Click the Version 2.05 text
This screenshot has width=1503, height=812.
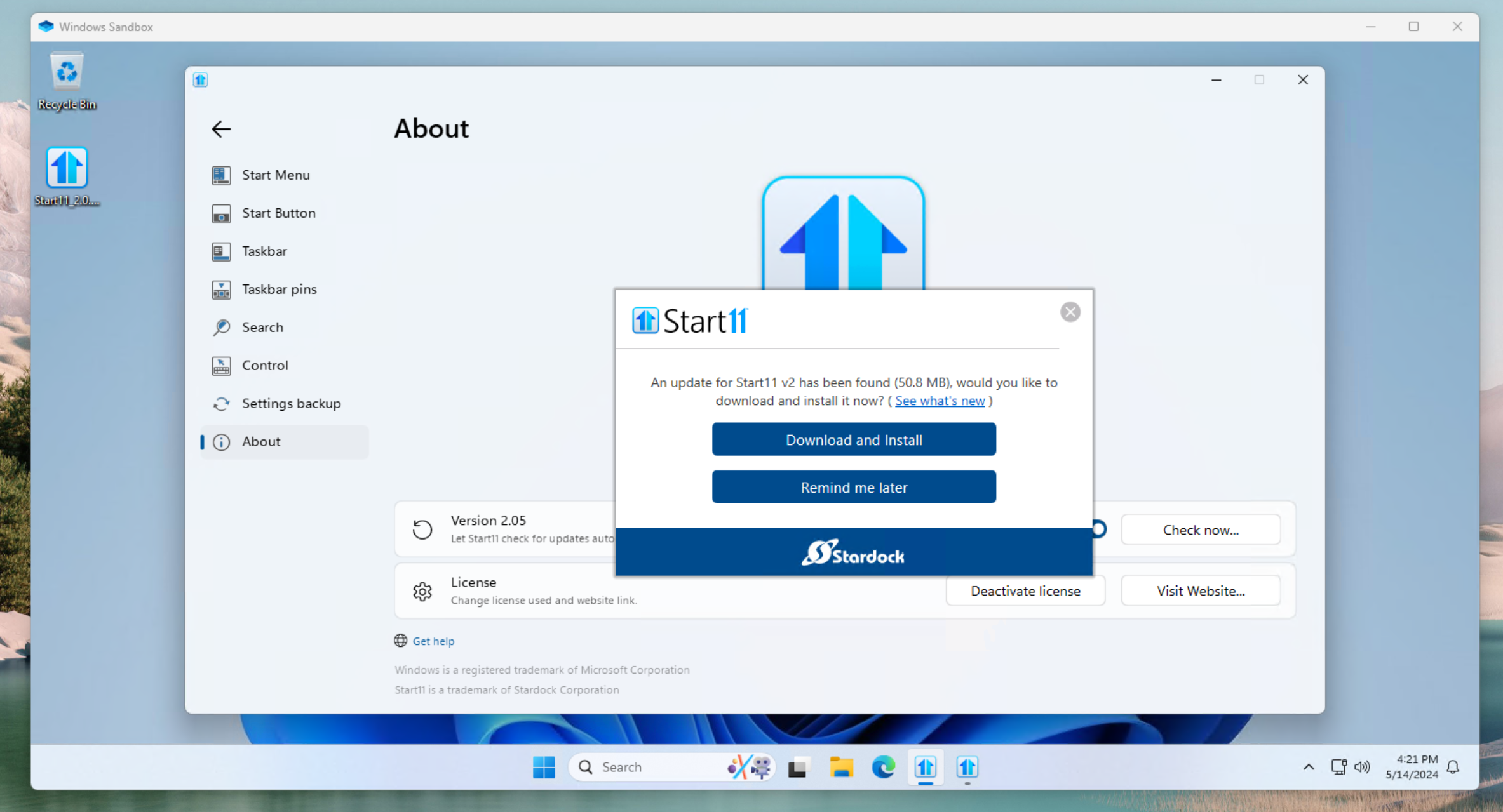pyautogui.click(x=489, y=521)
